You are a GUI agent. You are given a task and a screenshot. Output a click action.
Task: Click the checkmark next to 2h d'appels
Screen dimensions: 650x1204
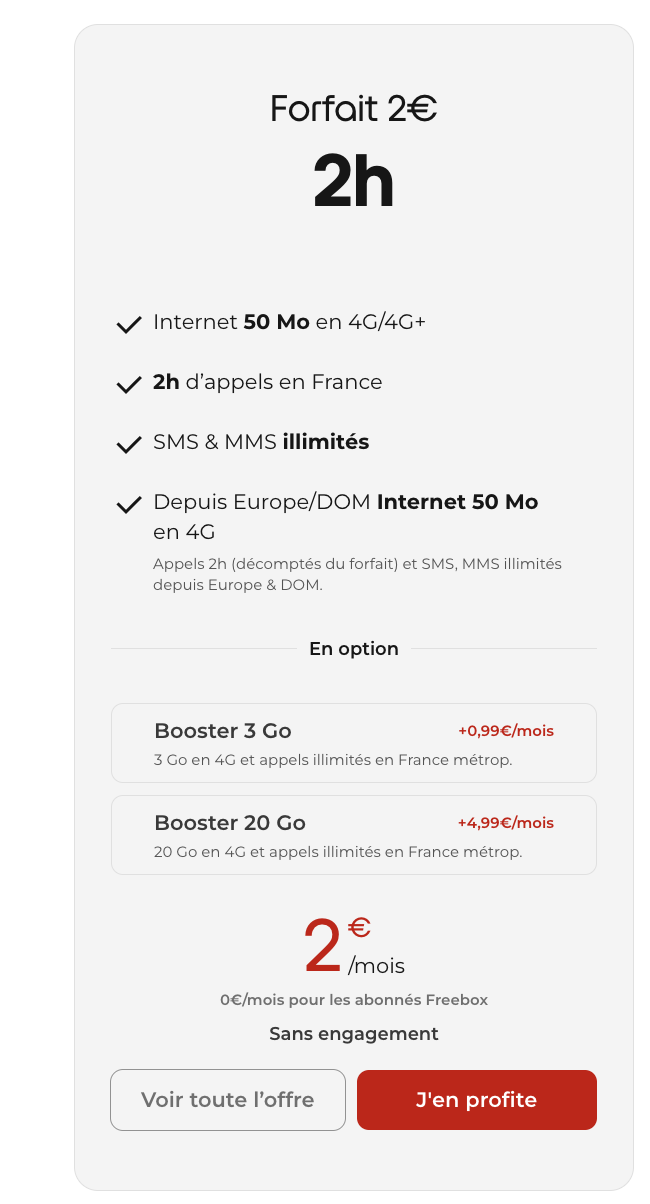click(x=128, y=385)
